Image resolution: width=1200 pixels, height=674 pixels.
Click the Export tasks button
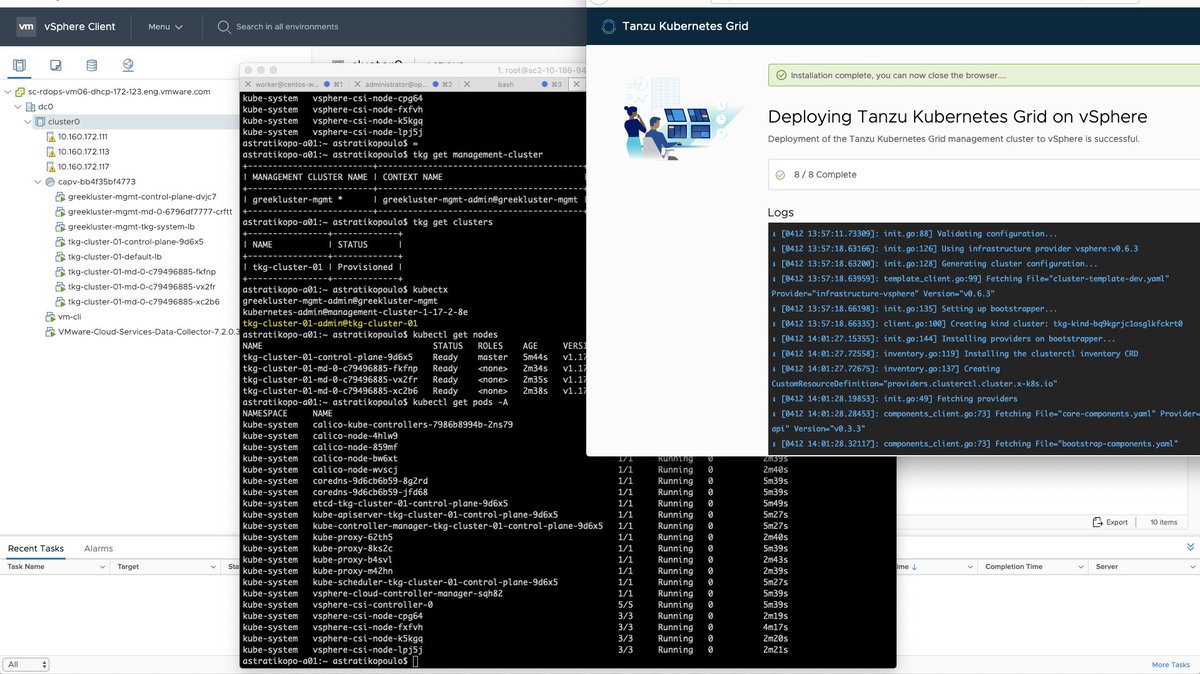pyautogui.click(x=1114, y=521)
